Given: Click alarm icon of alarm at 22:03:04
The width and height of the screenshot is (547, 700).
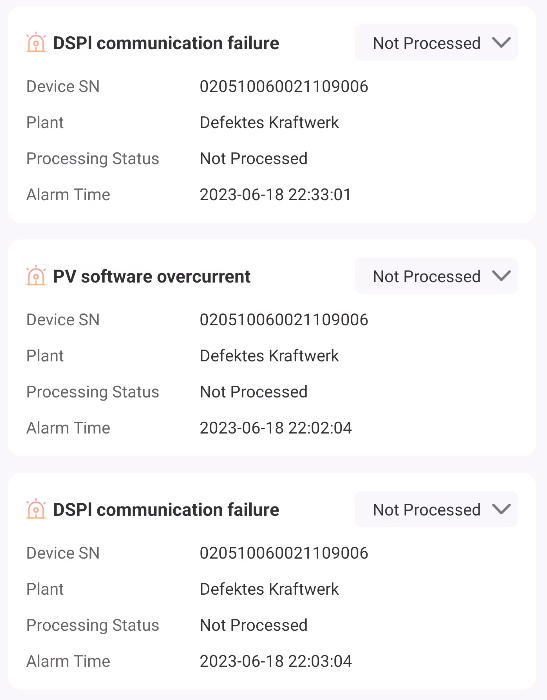Looking at the screenshot, I should click(36, 509).
